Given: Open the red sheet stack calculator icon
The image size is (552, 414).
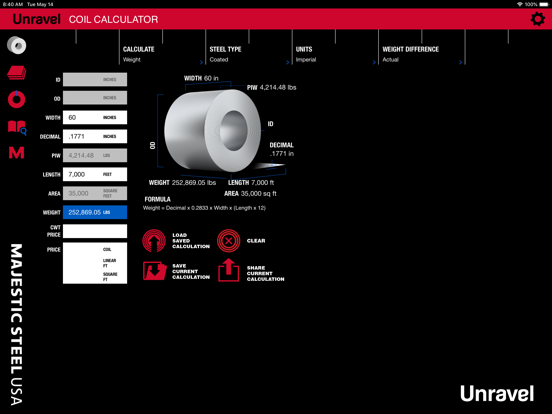Looking at the screenshot, I should pos(17,73).
